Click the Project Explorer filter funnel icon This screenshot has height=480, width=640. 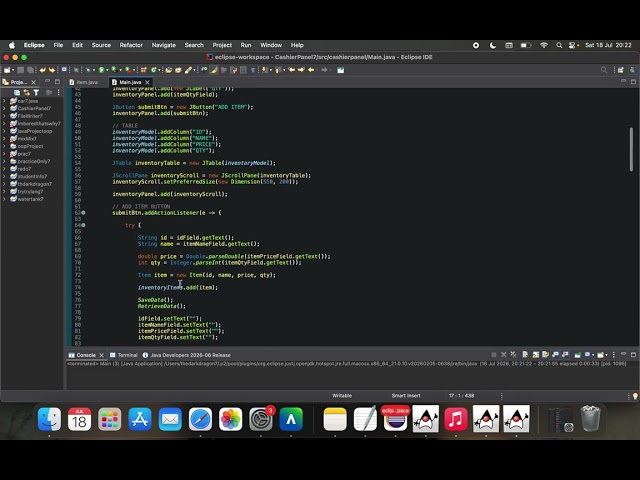click(x=36, y=93)
